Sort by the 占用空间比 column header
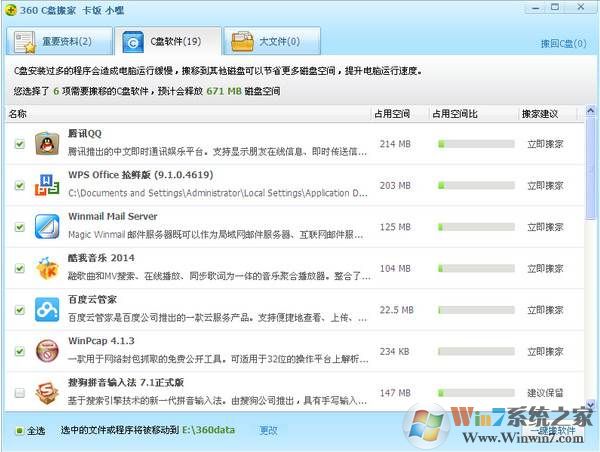This screenshot has height=452, width=600. (x=473, y=114)
